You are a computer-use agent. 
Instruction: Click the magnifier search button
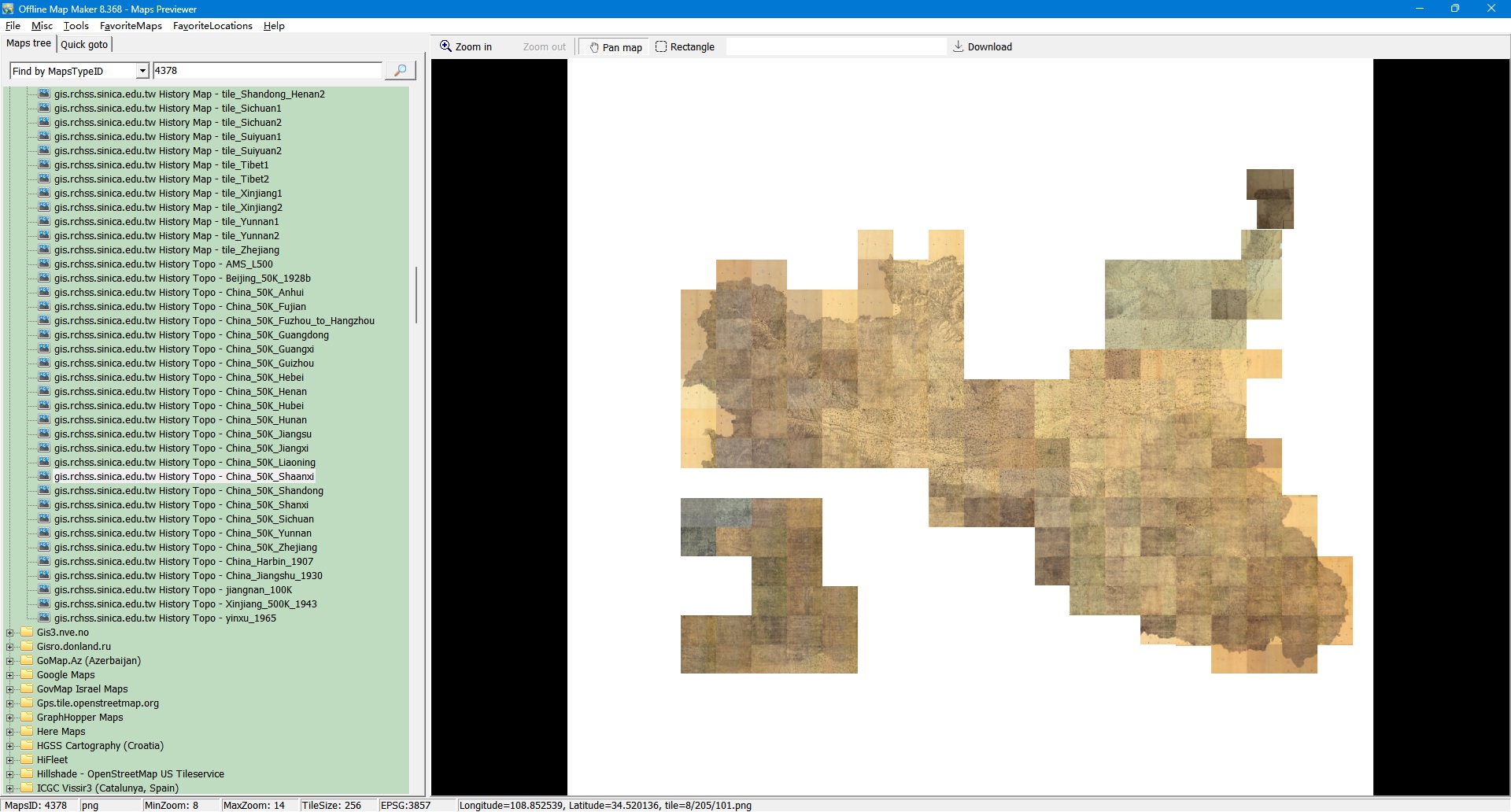400,71
